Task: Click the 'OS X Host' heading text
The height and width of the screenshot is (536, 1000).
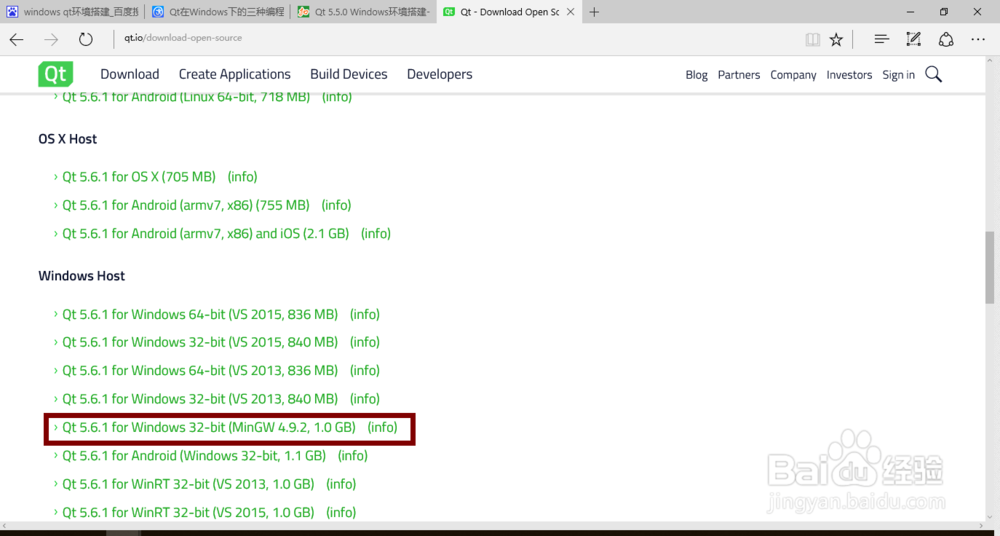Action: pos(68,138)
